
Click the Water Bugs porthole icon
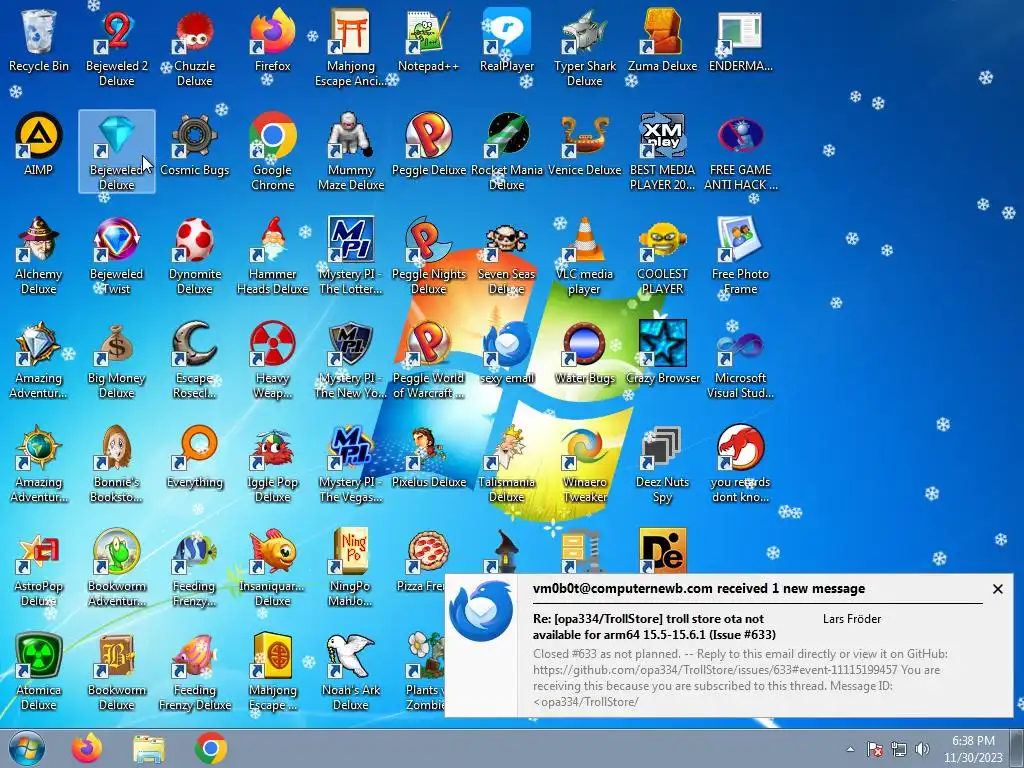584,353
